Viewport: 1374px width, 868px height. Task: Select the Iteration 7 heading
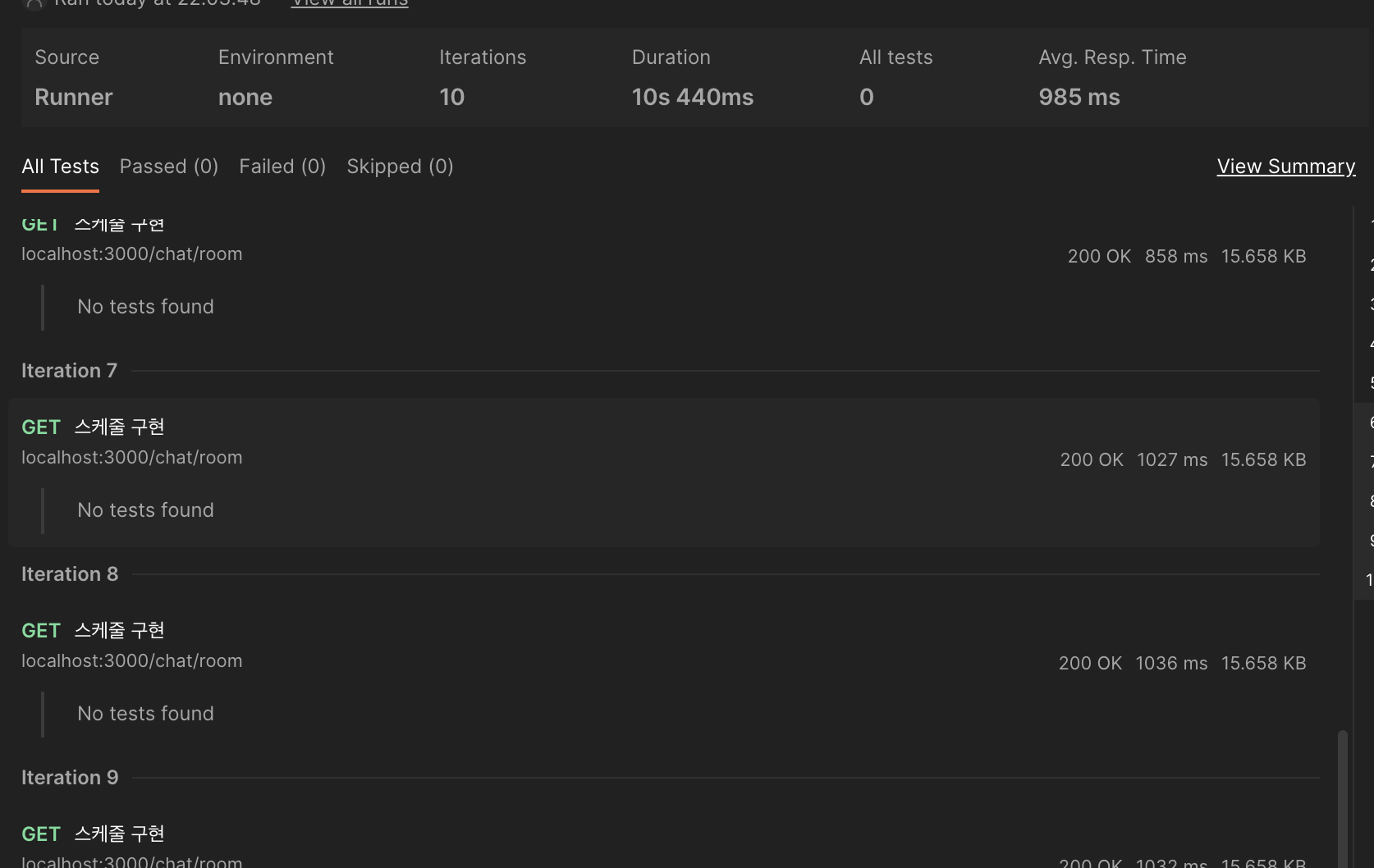[69, 371]
